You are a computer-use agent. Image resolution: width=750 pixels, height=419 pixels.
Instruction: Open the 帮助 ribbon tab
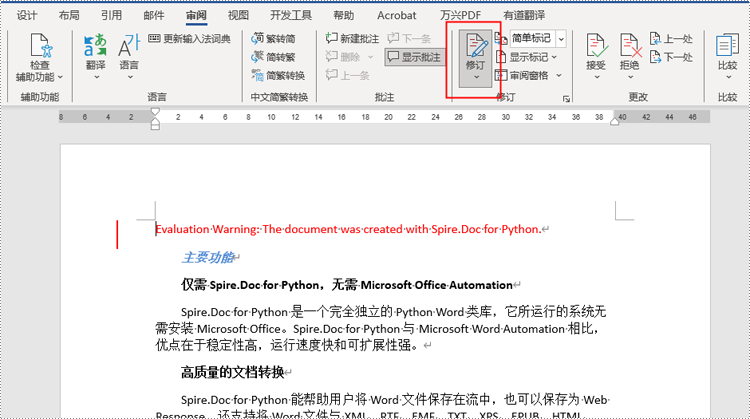[343, 15]
